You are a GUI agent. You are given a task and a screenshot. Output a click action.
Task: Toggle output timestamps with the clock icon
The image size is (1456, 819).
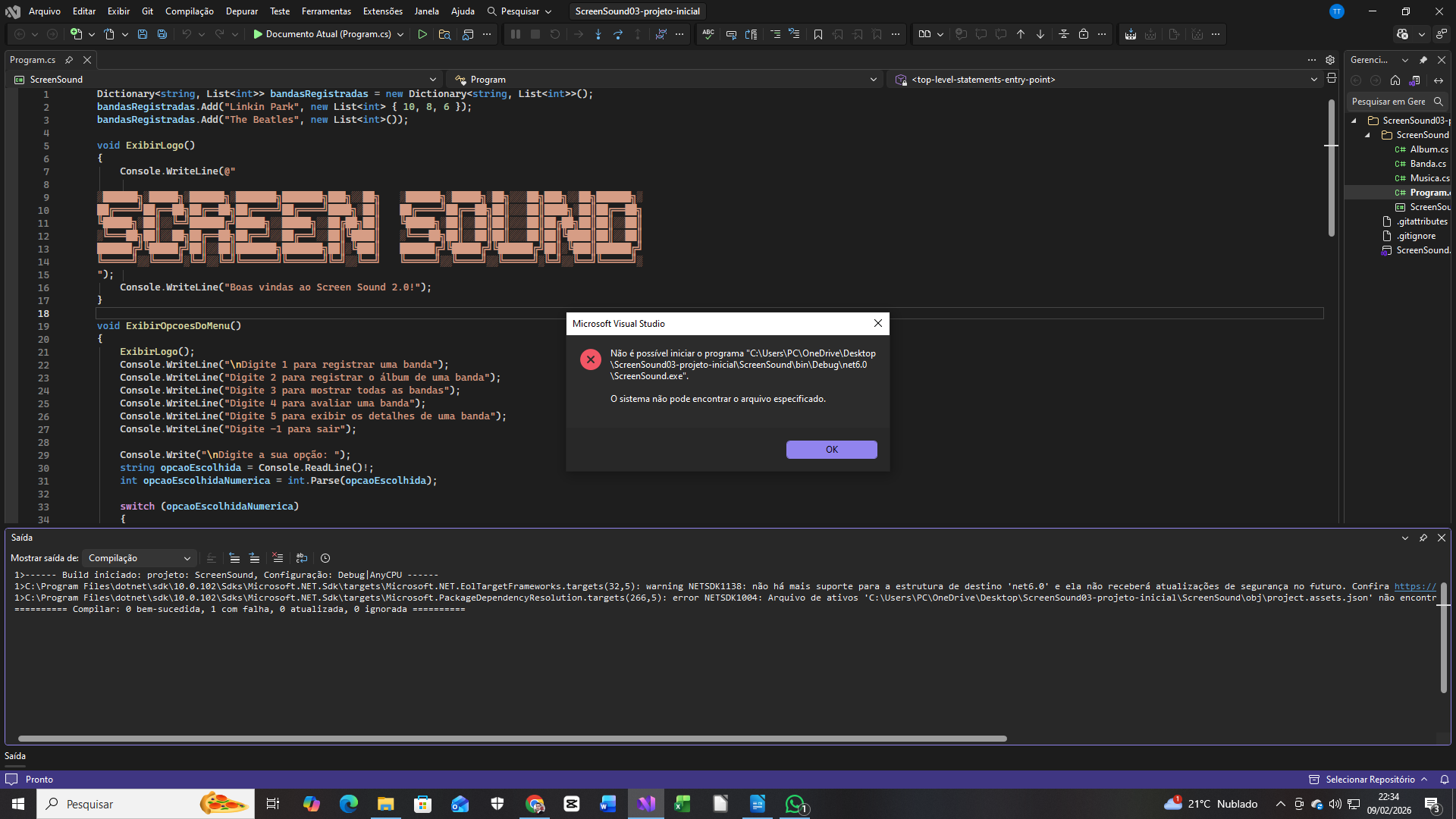[x=325, y=558]
